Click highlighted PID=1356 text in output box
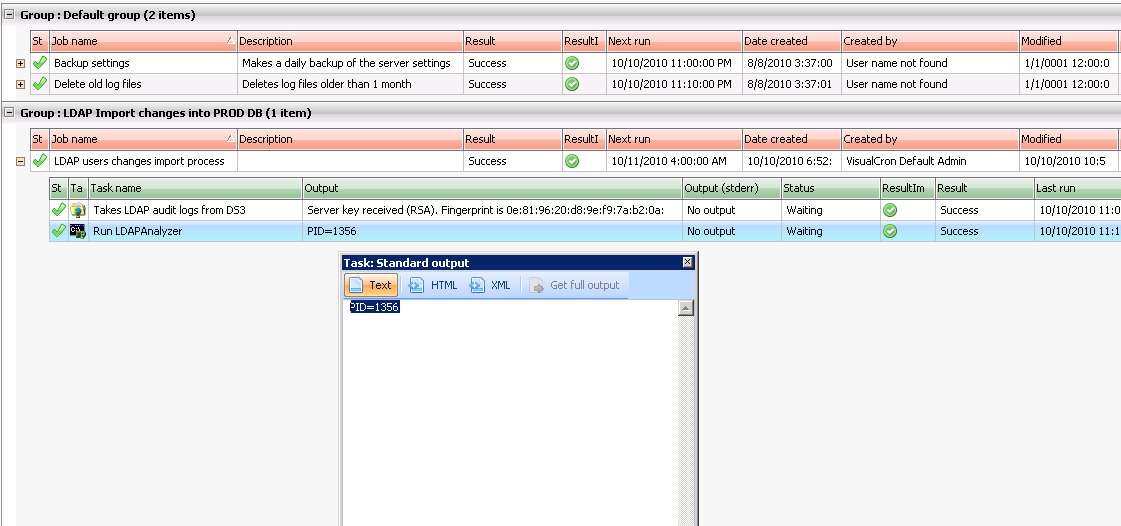 (375, 308)
